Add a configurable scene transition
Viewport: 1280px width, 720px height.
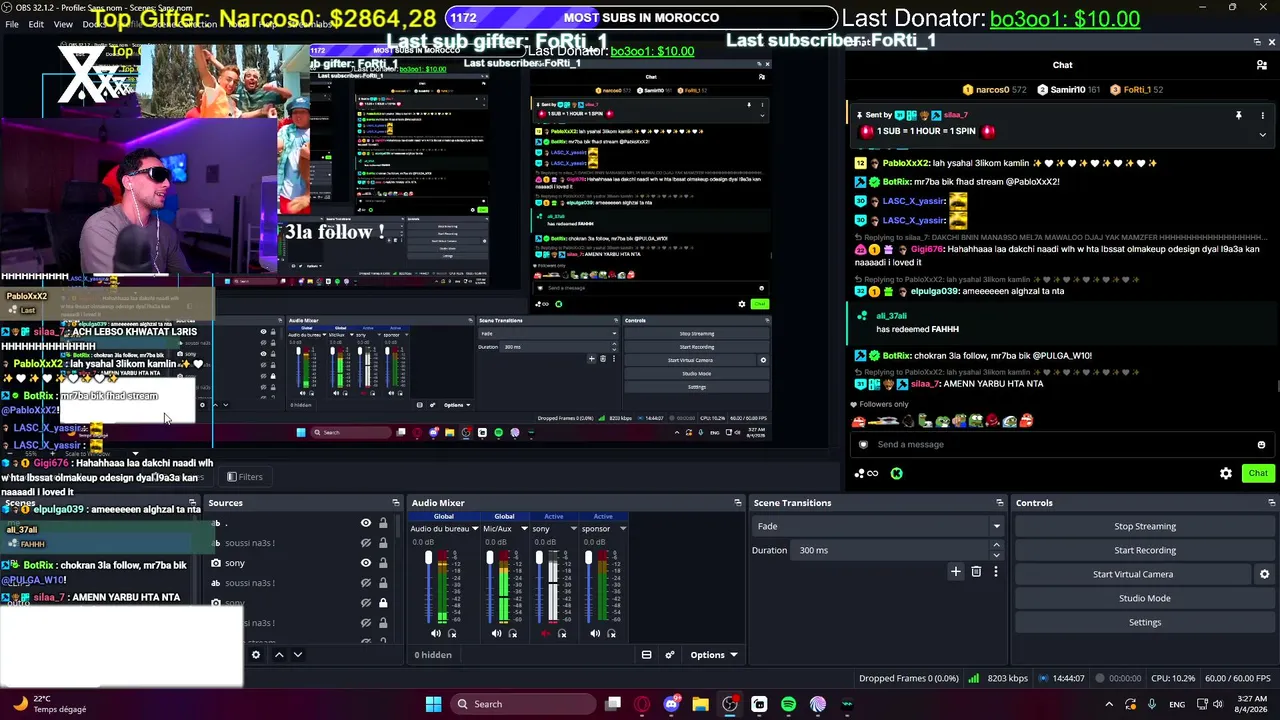[x=956, y=572]
